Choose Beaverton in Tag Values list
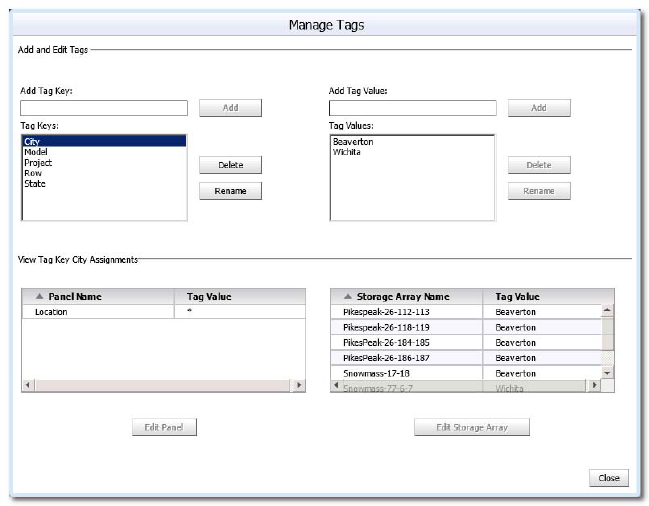The width and height of the screenshot is (649, 506). pyautogui.click(x=353, y=142)
